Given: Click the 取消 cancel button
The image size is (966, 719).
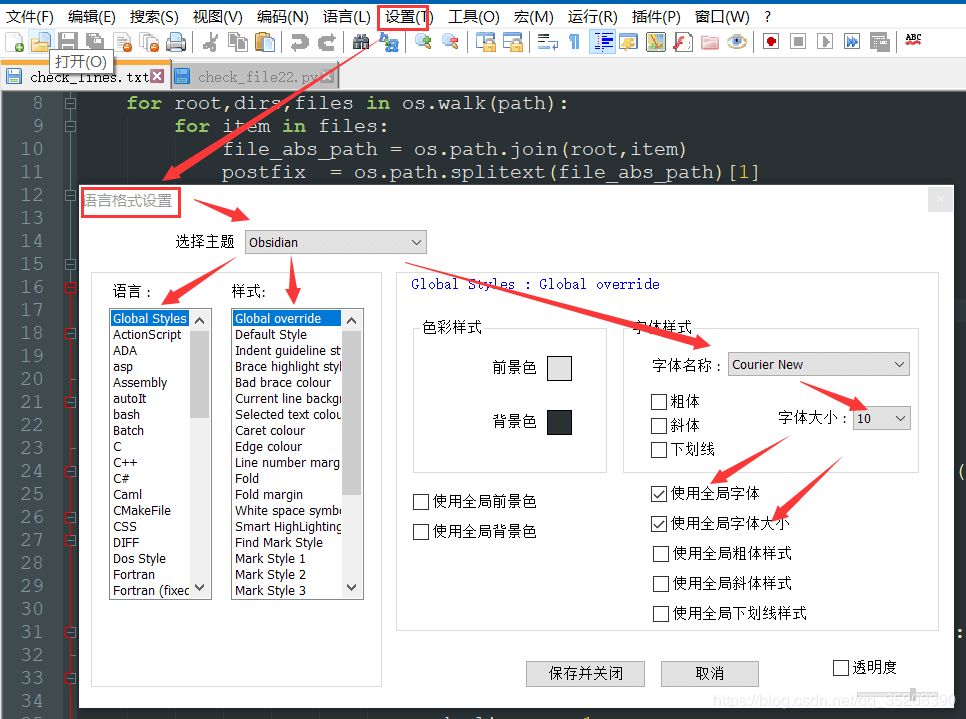Looking at the screenshot, I should (x=710, y=673).
